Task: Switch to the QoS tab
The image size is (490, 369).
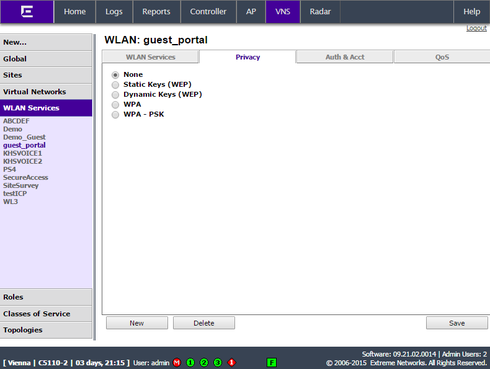Action: 442,57
